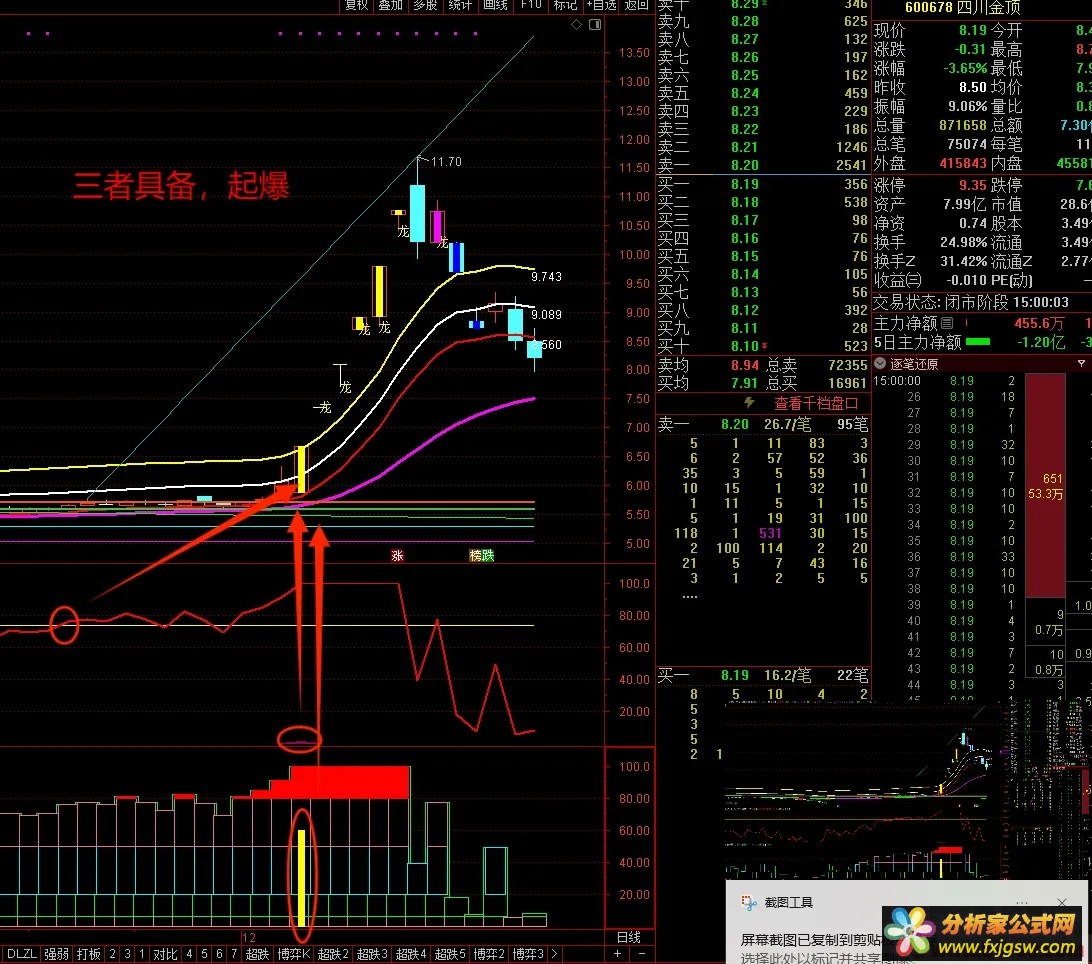1092x964 pixels.
Task: Click the 9.743 moving average value label
Action: pos(546,277)
